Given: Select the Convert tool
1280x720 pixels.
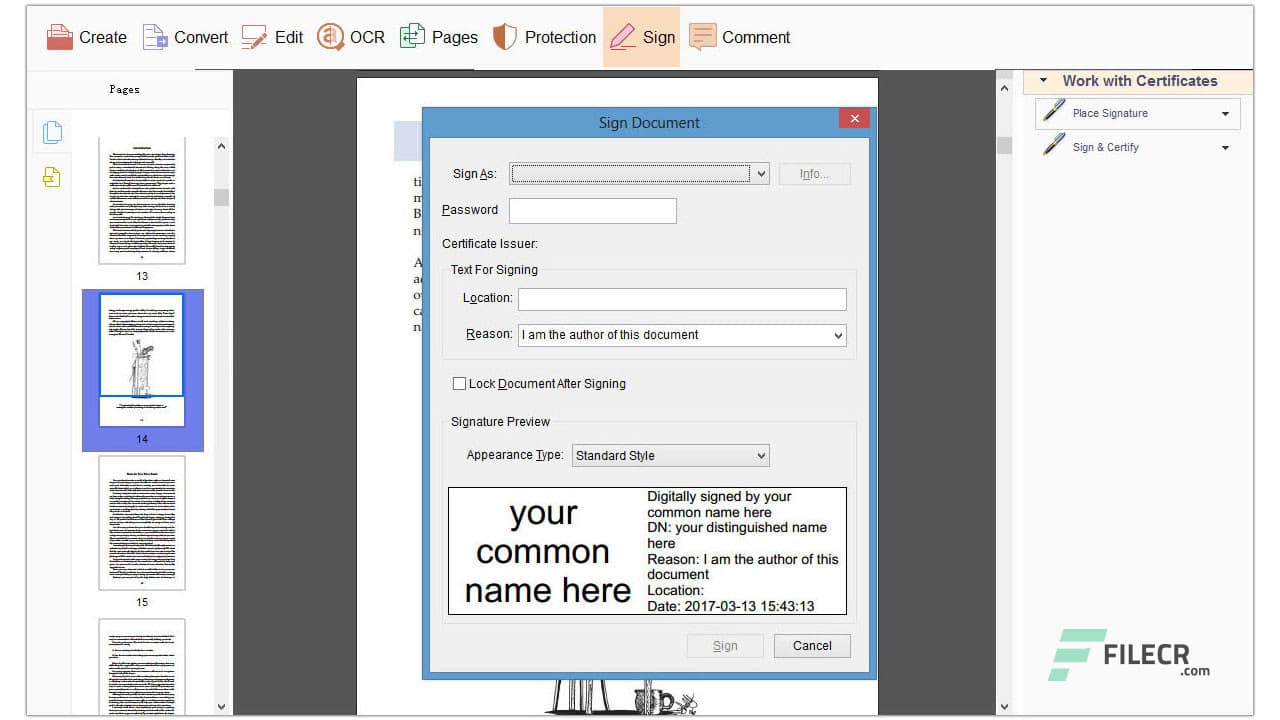Looking at the screenshot, I should 184,36.
